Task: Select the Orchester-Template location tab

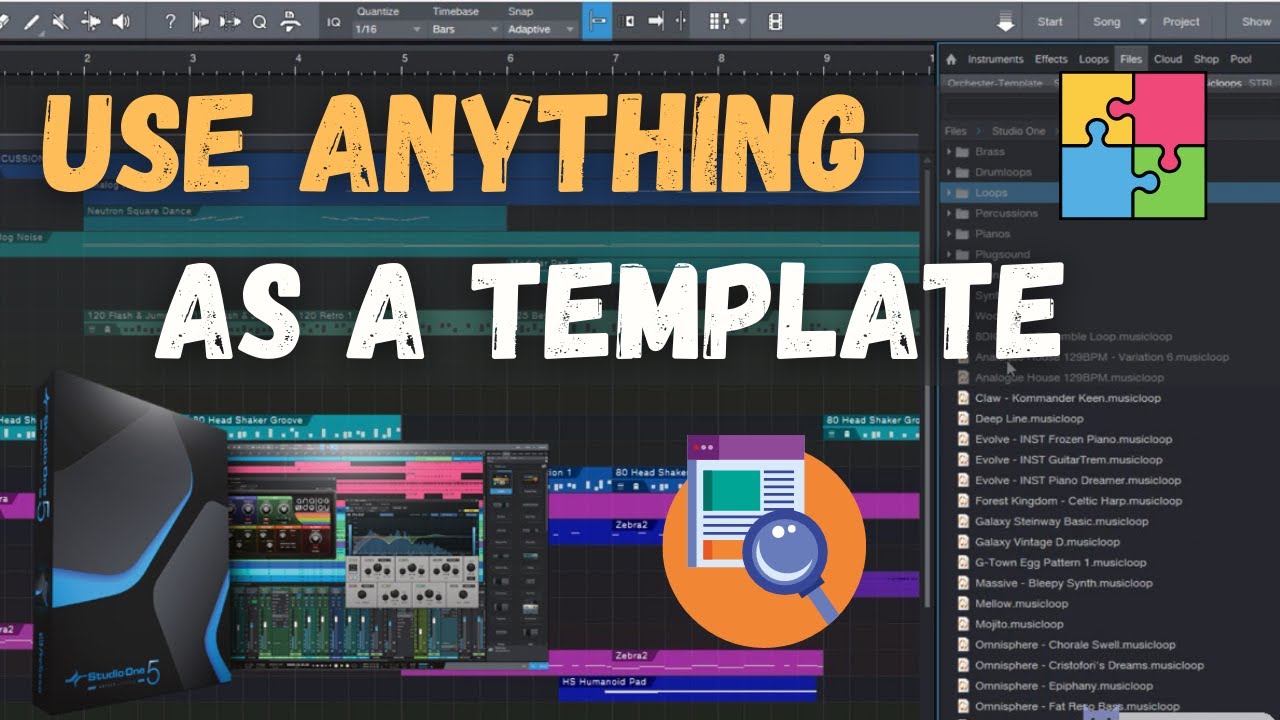Action: 995,83
